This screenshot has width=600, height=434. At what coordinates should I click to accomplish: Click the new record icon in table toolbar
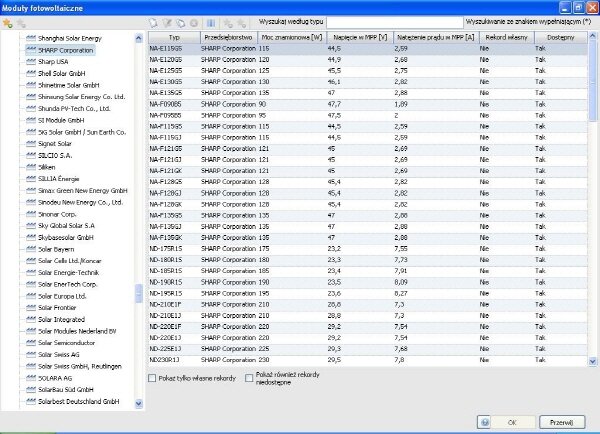(155, 21)
